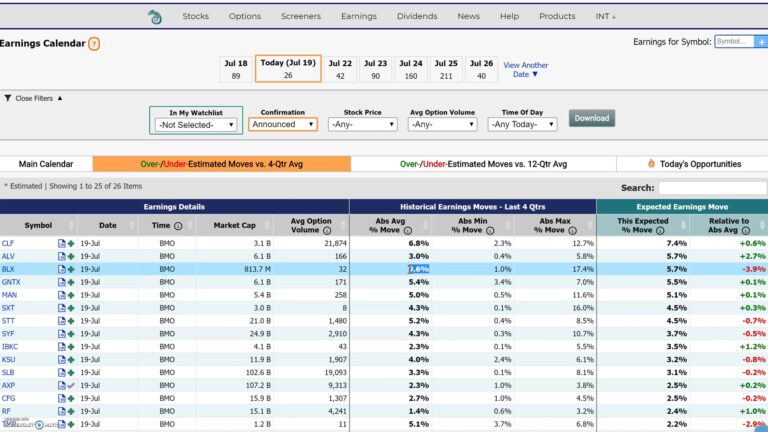Open the Earnings Calendar help question icon
The height and width of the screenshot is (432, 768).
coord(94,44)
